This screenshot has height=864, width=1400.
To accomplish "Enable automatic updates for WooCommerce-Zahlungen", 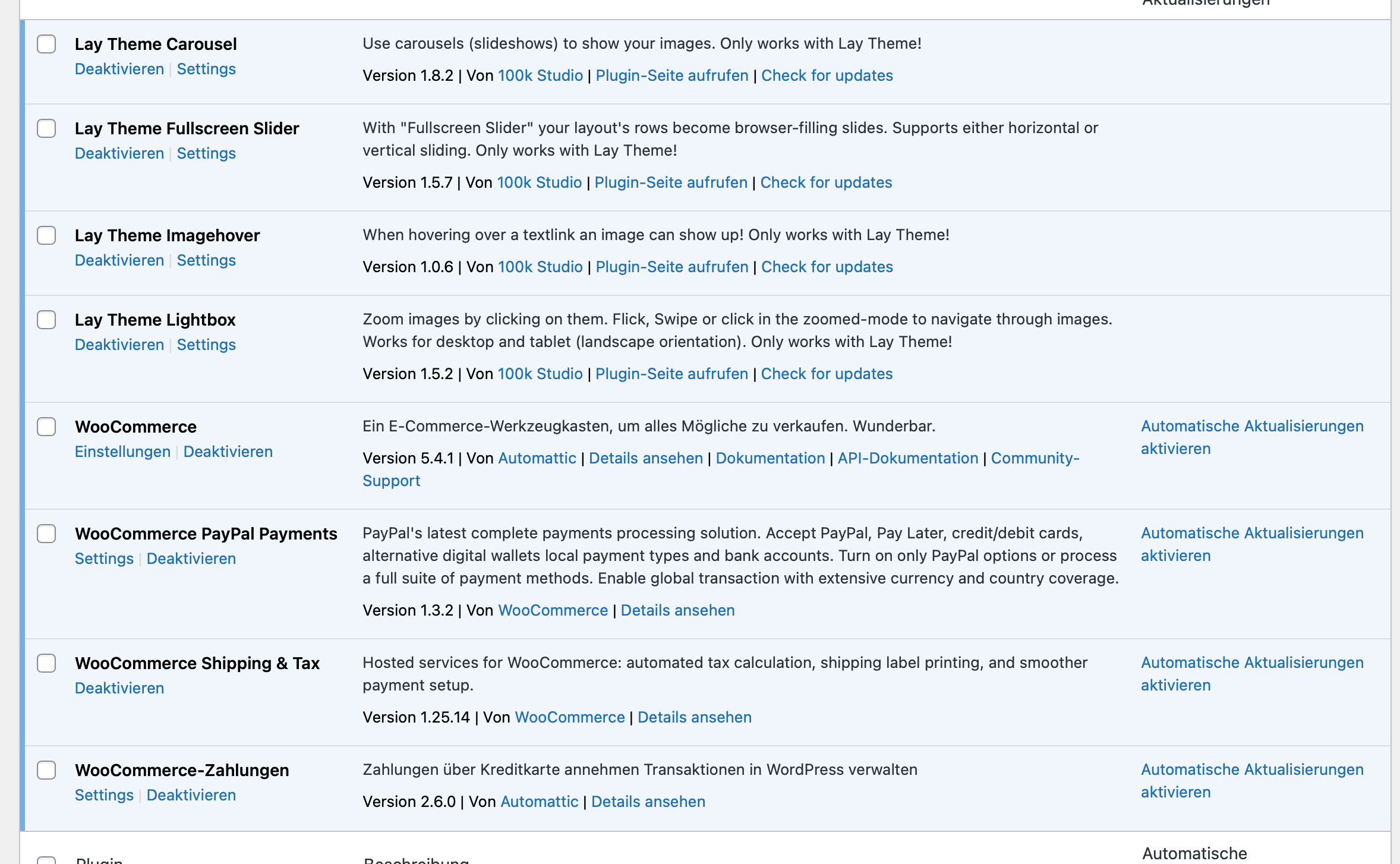I will (1251, 780).
